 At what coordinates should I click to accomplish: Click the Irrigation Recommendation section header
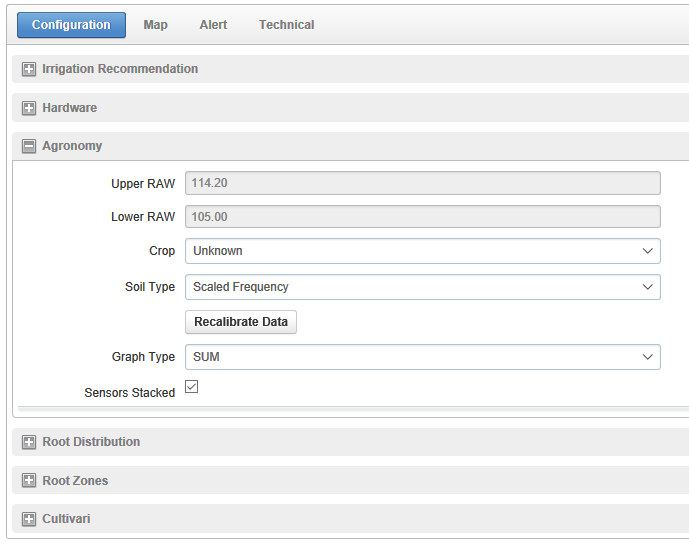click(x=120, y=69)
